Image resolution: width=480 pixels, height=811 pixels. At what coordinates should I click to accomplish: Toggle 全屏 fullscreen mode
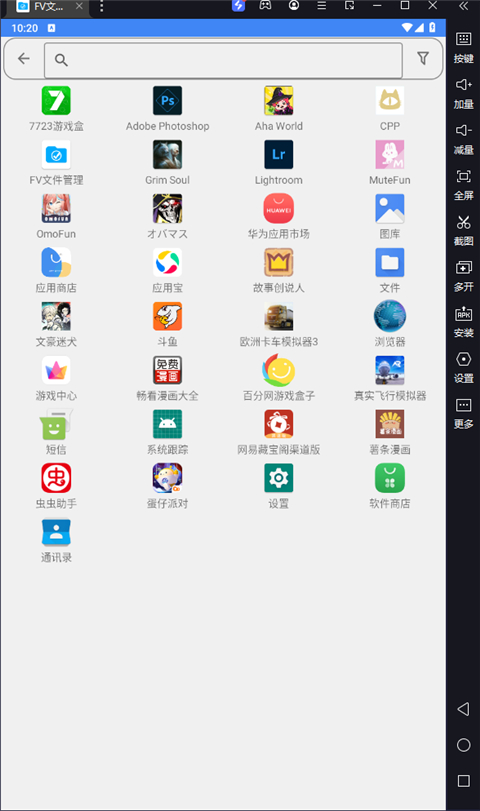463,185
